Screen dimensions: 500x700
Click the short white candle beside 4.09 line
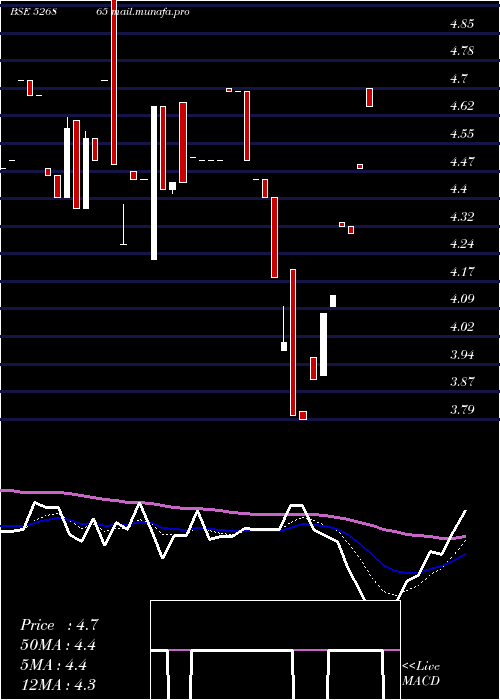333,301
